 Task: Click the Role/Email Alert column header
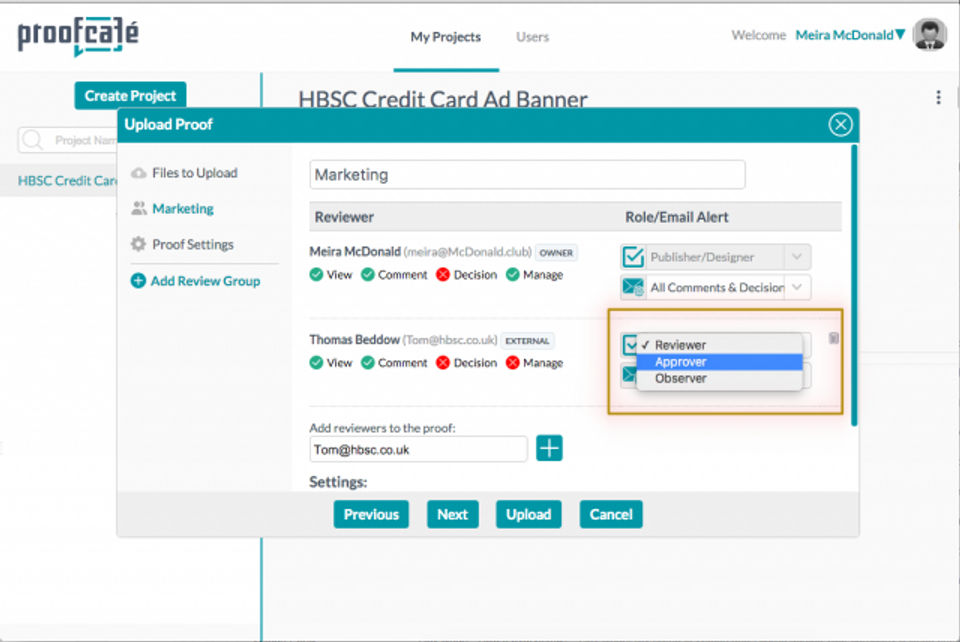pyautogui.click(x=677, y=217)
